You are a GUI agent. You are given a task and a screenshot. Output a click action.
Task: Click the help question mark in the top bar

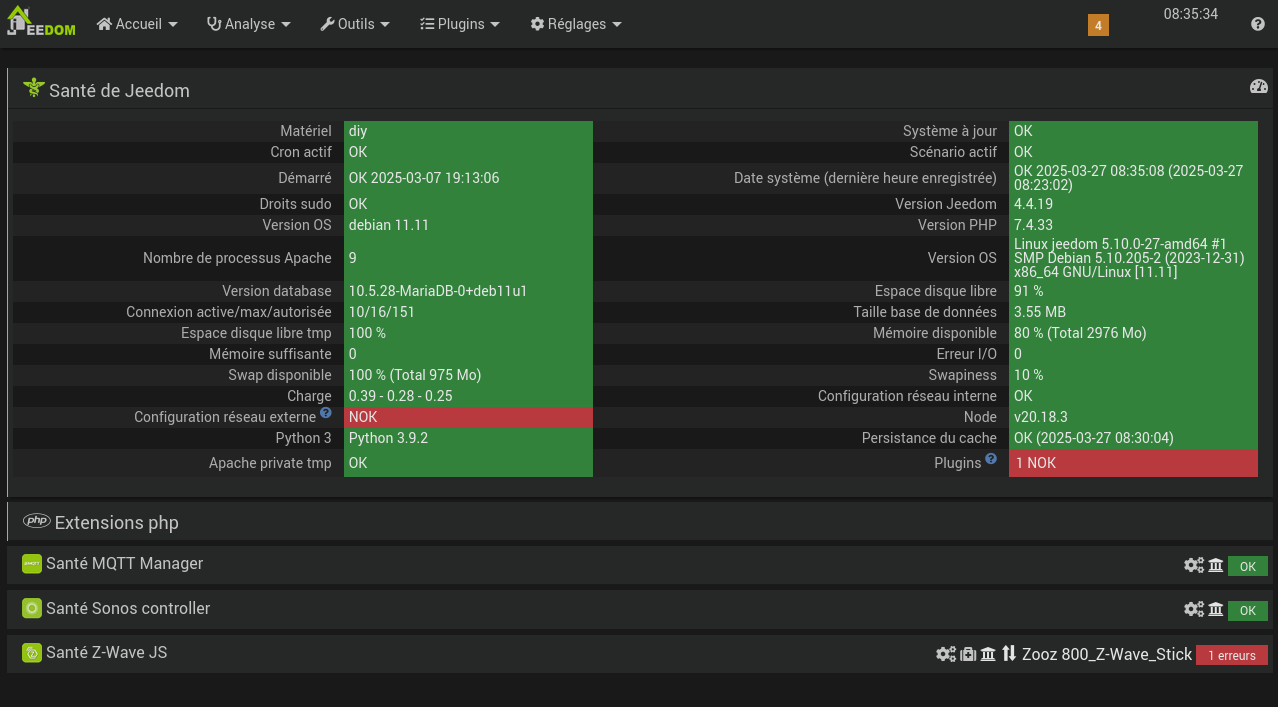[x=1257, y=24]
